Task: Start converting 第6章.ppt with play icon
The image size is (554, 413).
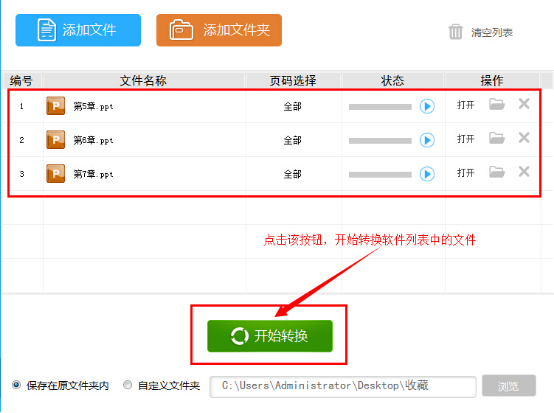Action: coord(427,140)
